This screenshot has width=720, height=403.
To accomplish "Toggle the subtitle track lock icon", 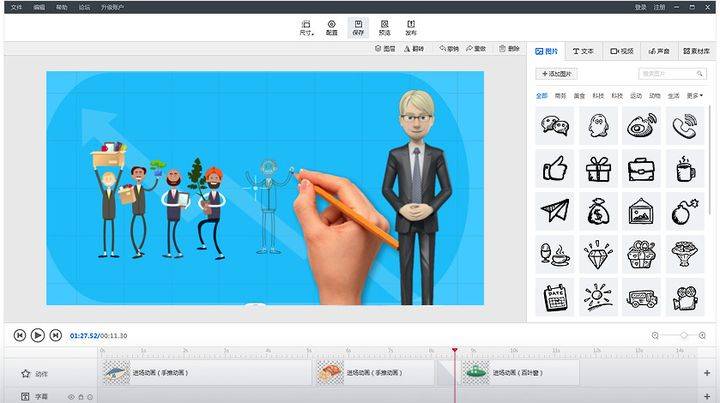I will click(81, 397).
